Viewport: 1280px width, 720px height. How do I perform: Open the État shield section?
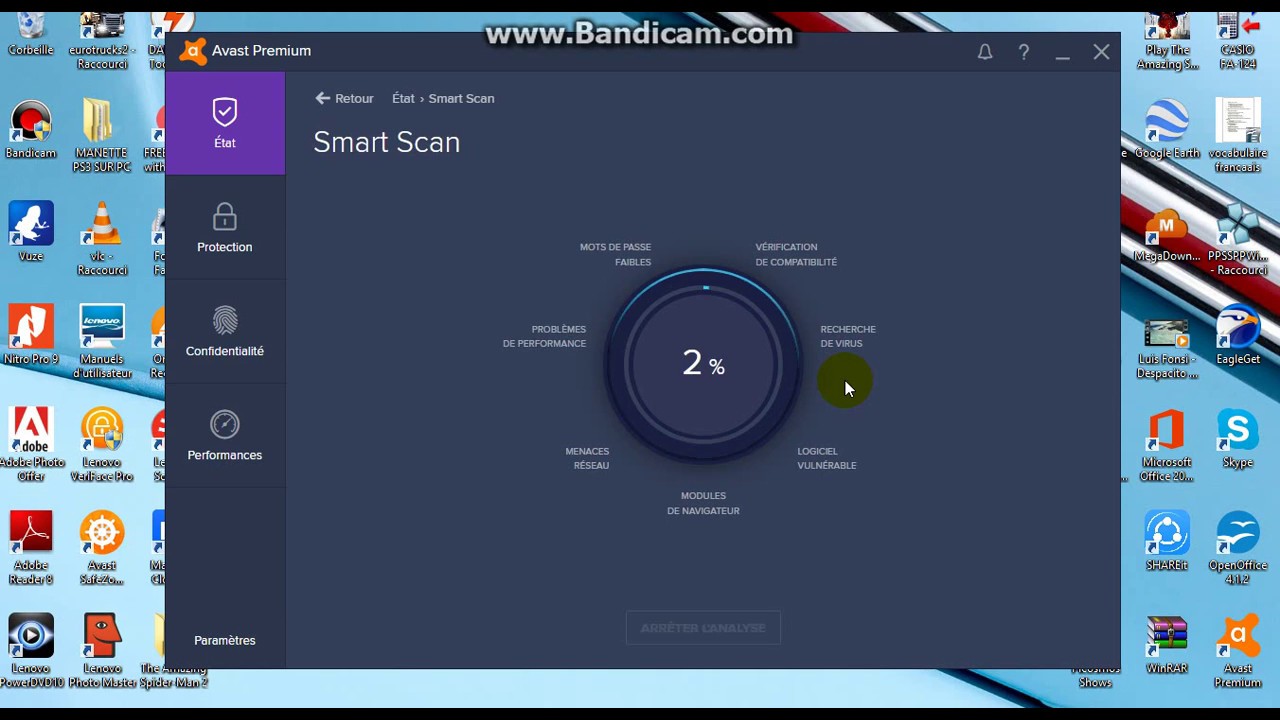click(x=225, y=124)
